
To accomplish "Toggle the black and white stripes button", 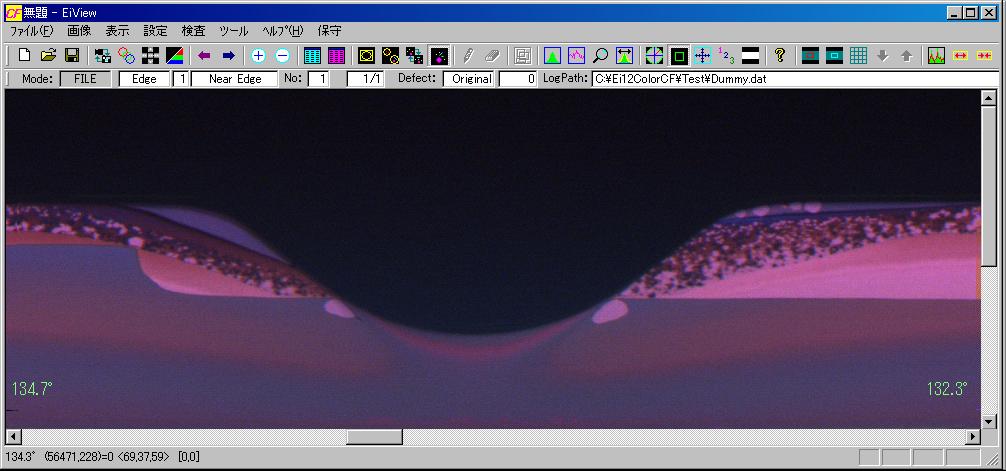I will (751, 56).
